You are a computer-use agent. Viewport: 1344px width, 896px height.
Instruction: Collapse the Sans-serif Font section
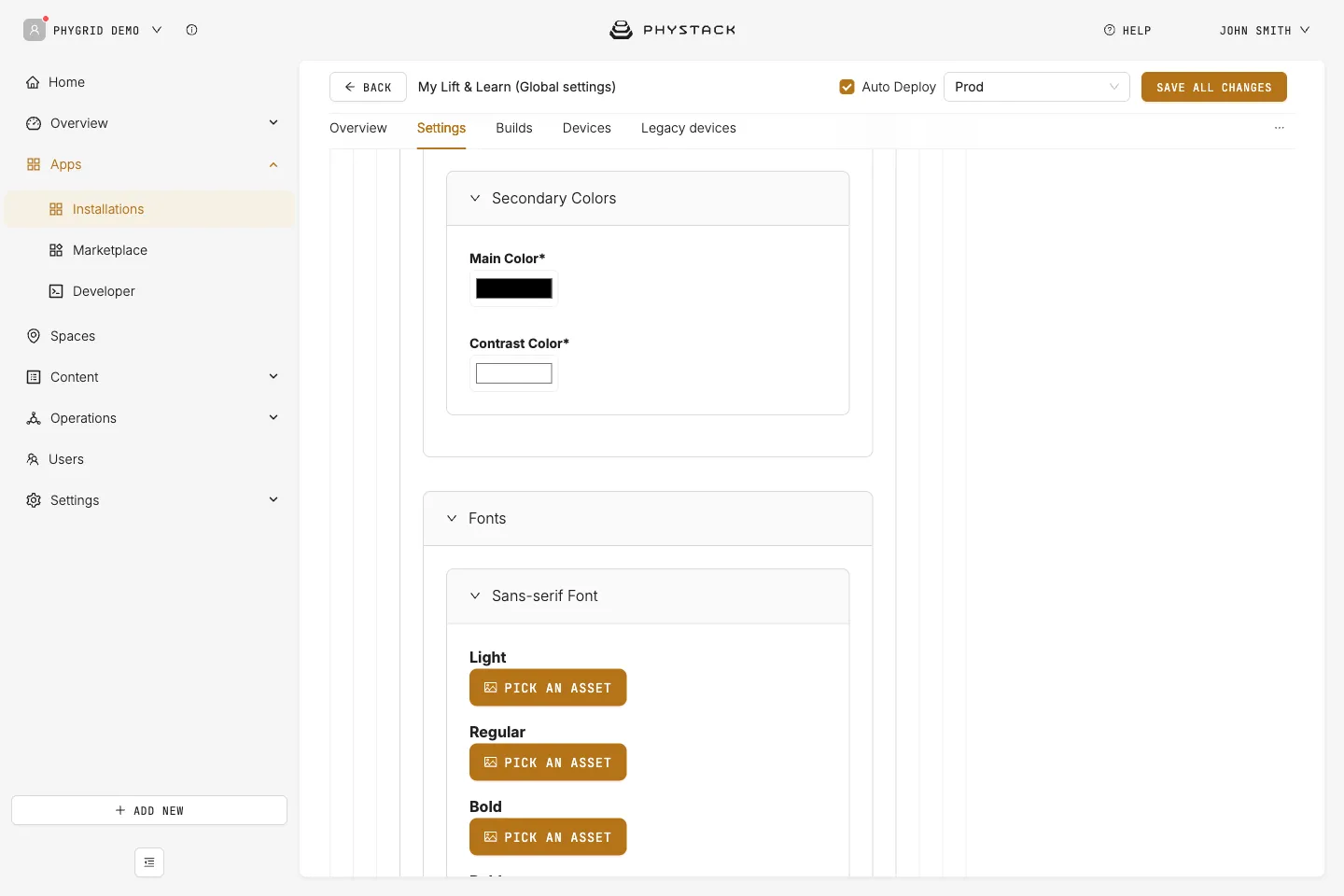tap(475, 595)
